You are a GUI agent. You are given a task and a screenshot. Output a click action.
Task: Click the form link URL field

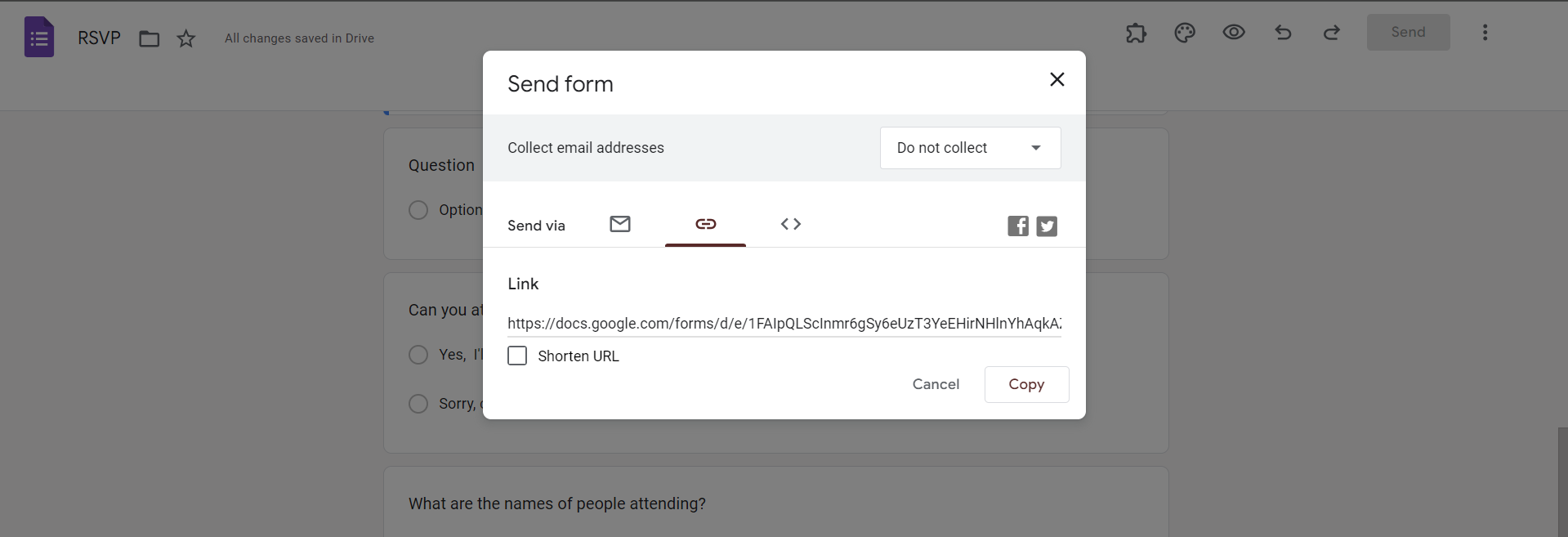784,324
